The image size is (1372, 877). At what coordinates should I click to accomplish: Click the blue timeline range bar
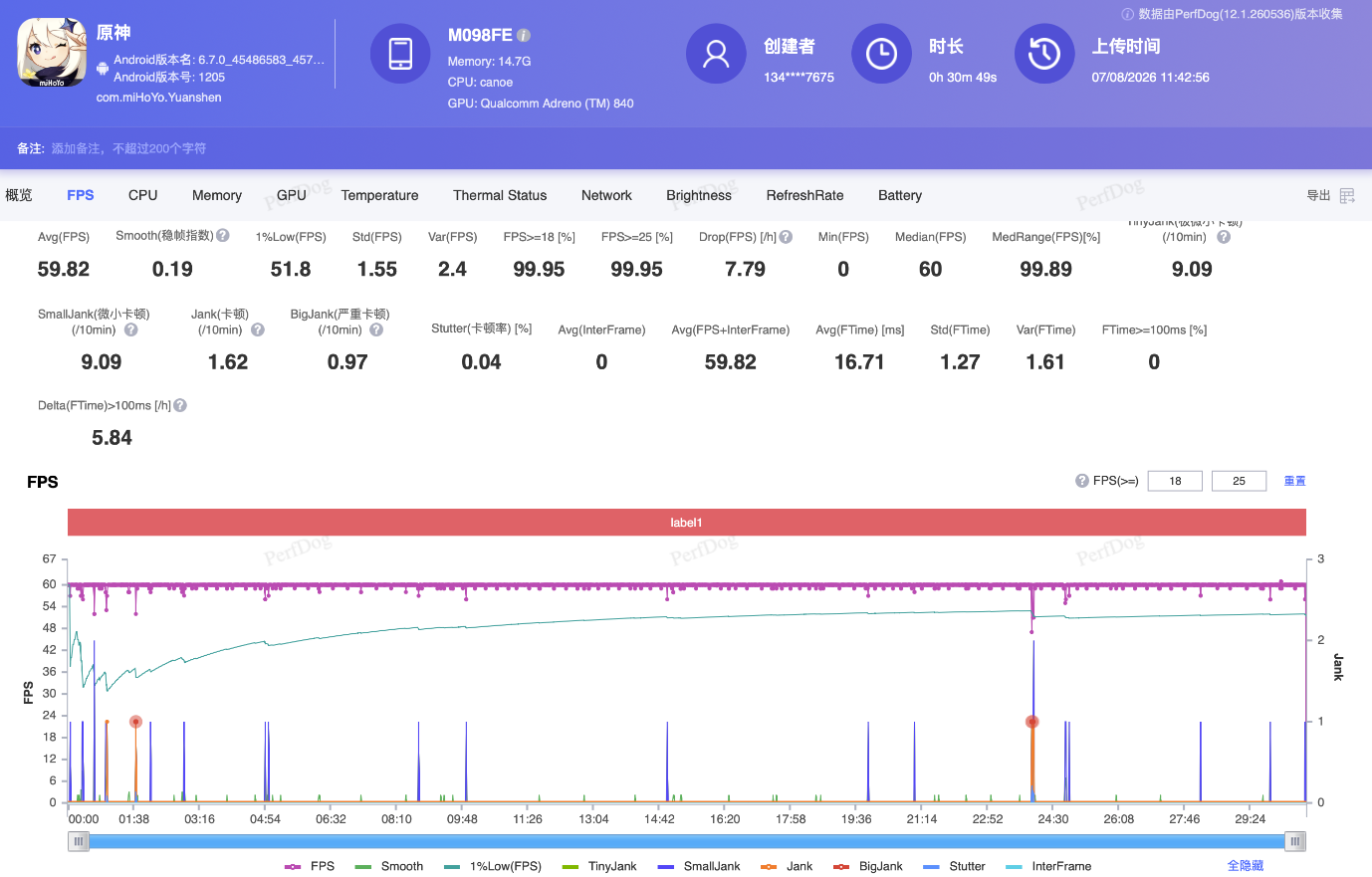click(x=687, y=841)
